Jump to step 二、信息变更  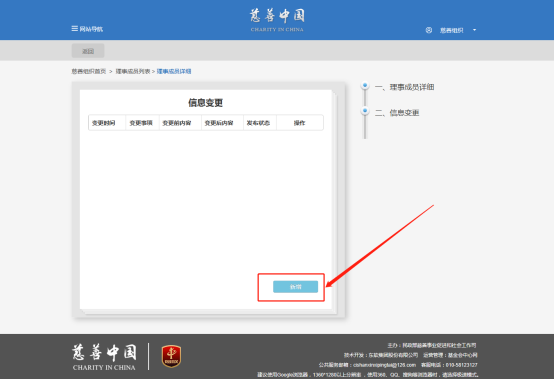coord(397,113)
